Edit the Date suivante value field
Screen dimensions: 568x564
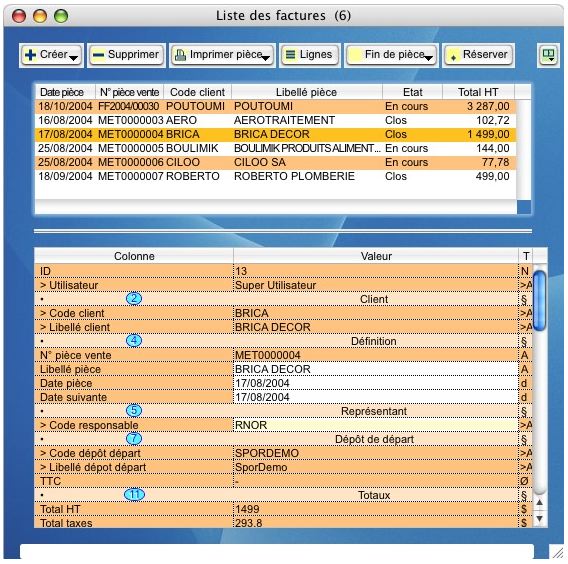point(376,397)
